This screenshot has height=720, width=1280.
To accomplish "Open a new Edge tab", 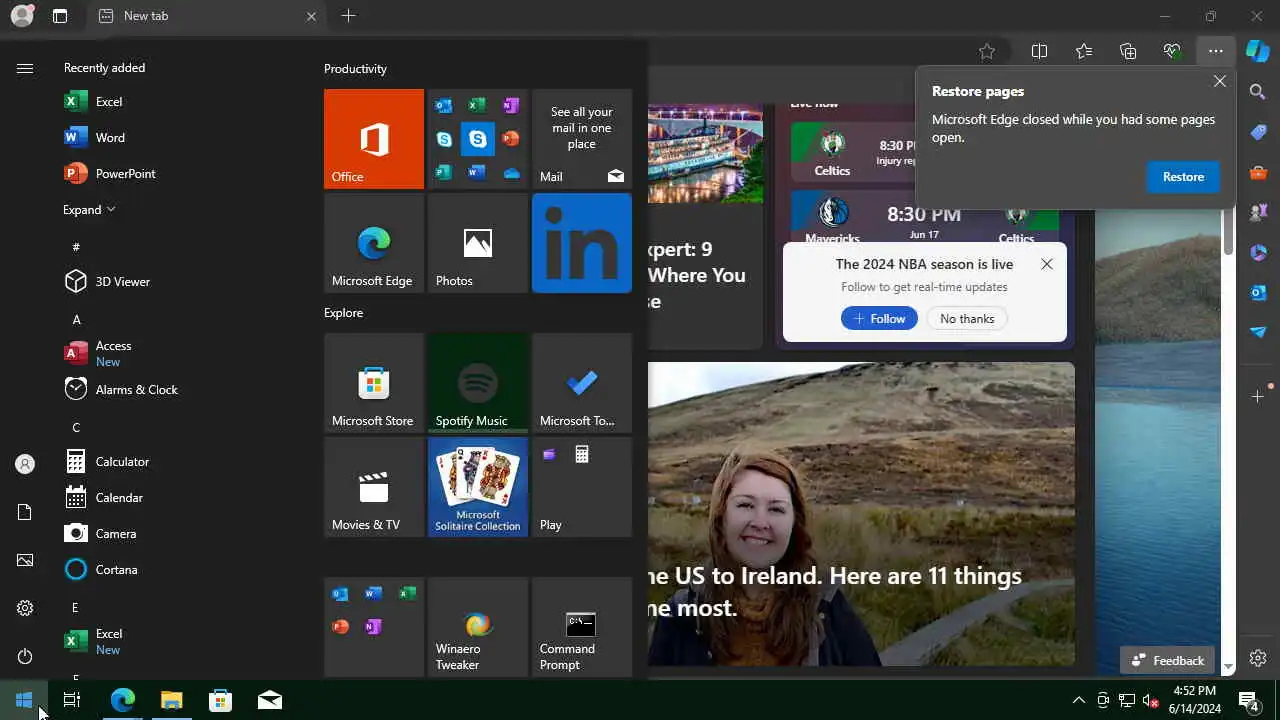I will tap(348, 16).
